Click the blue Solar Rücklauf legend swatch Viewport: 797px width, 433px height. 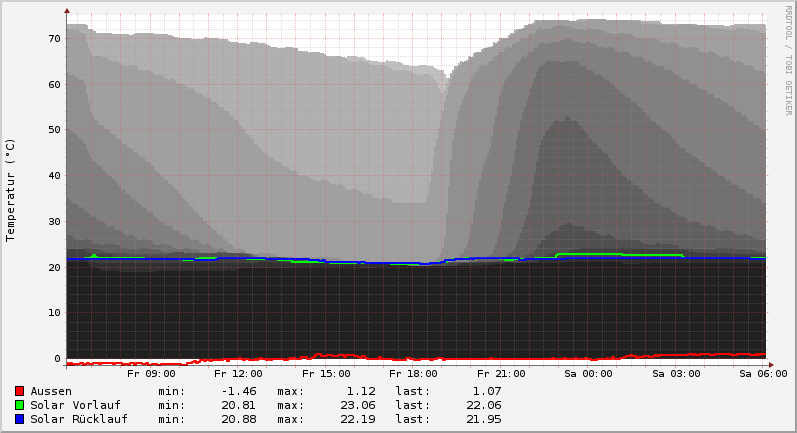click(20, 419)
